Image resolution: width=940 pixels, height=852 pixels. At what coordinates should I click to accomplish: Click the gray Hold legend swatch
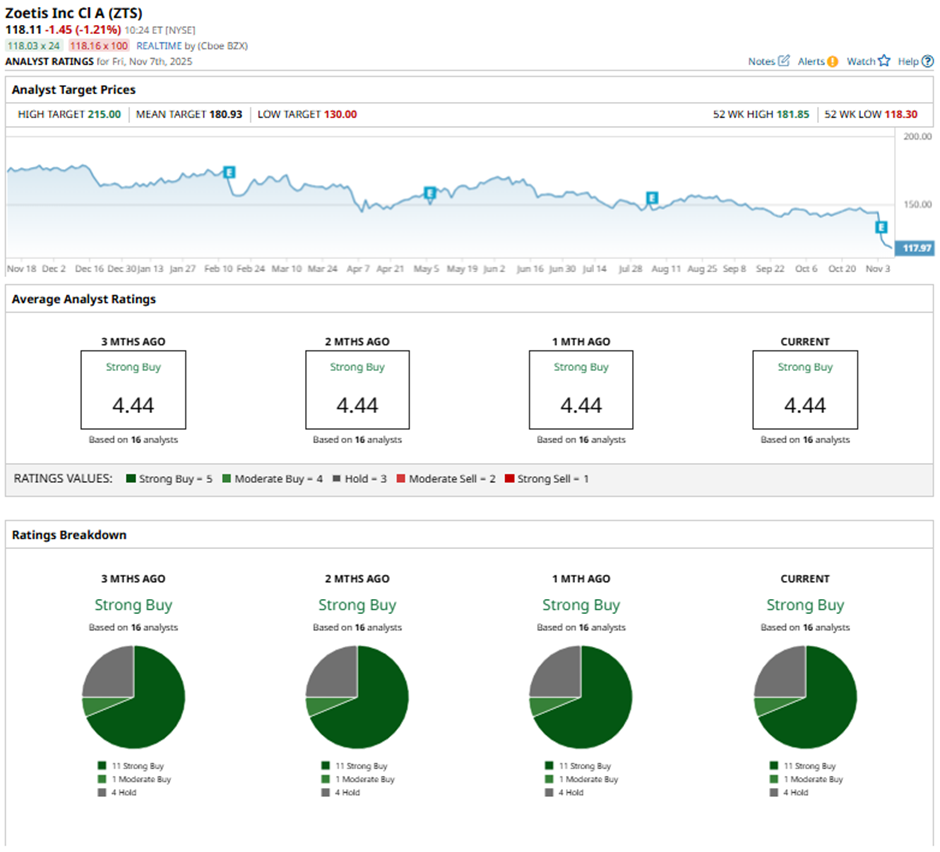337,478
